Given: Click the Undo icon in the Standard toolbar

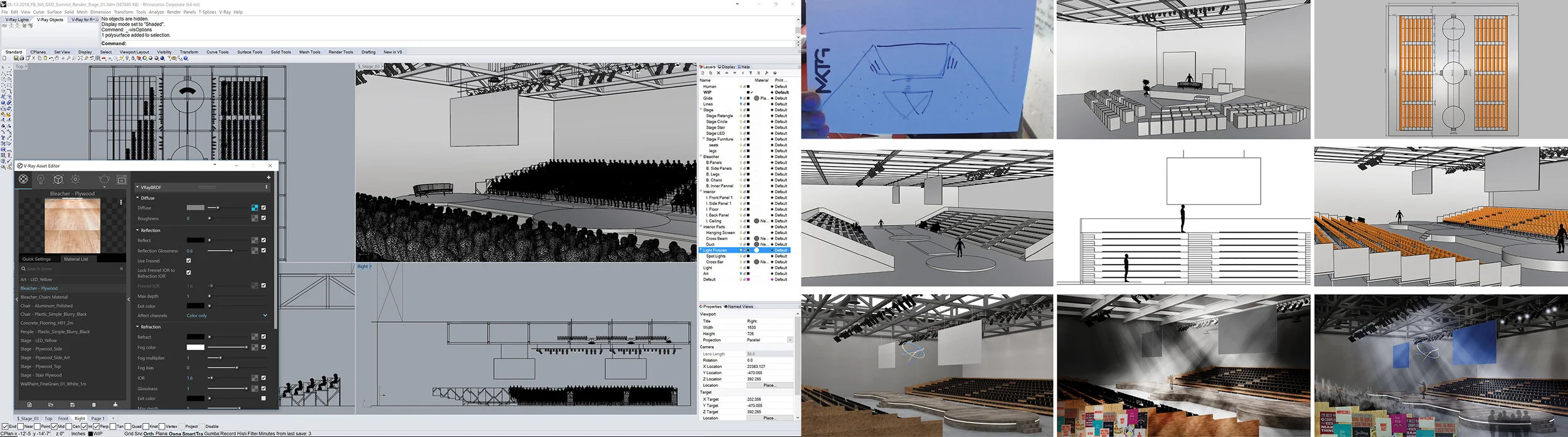Looking at the screenshot, I should click(51, 58).
